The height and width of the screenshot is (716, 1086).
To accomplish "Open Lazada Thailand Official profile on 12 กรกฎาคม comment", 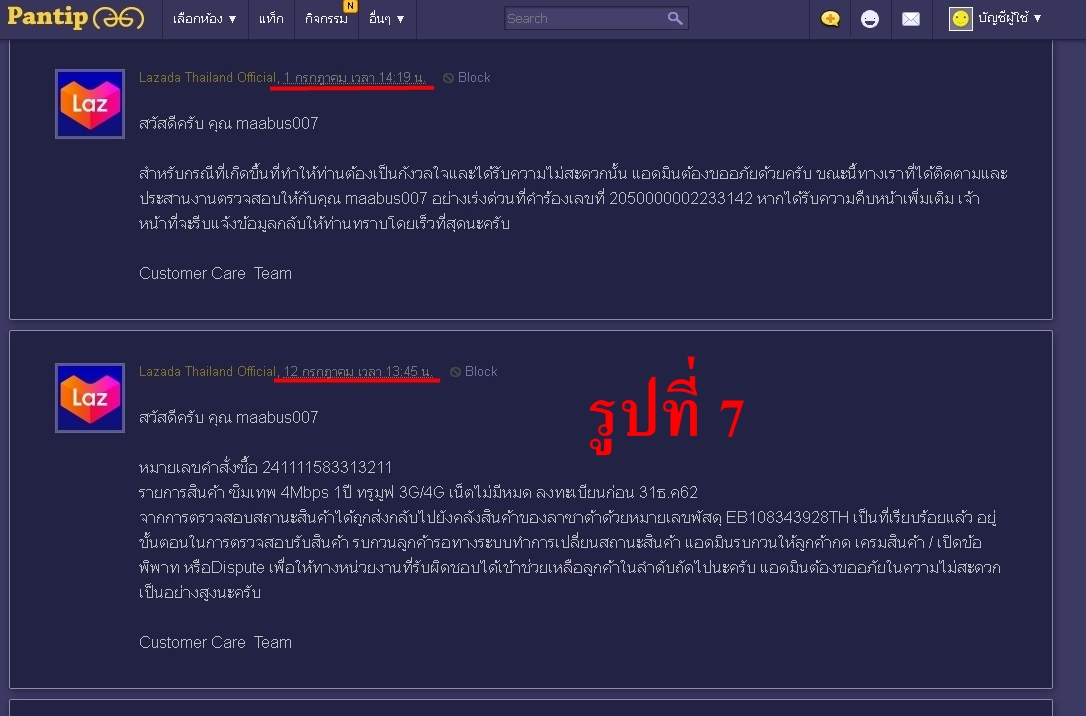I will pos(207,372).
